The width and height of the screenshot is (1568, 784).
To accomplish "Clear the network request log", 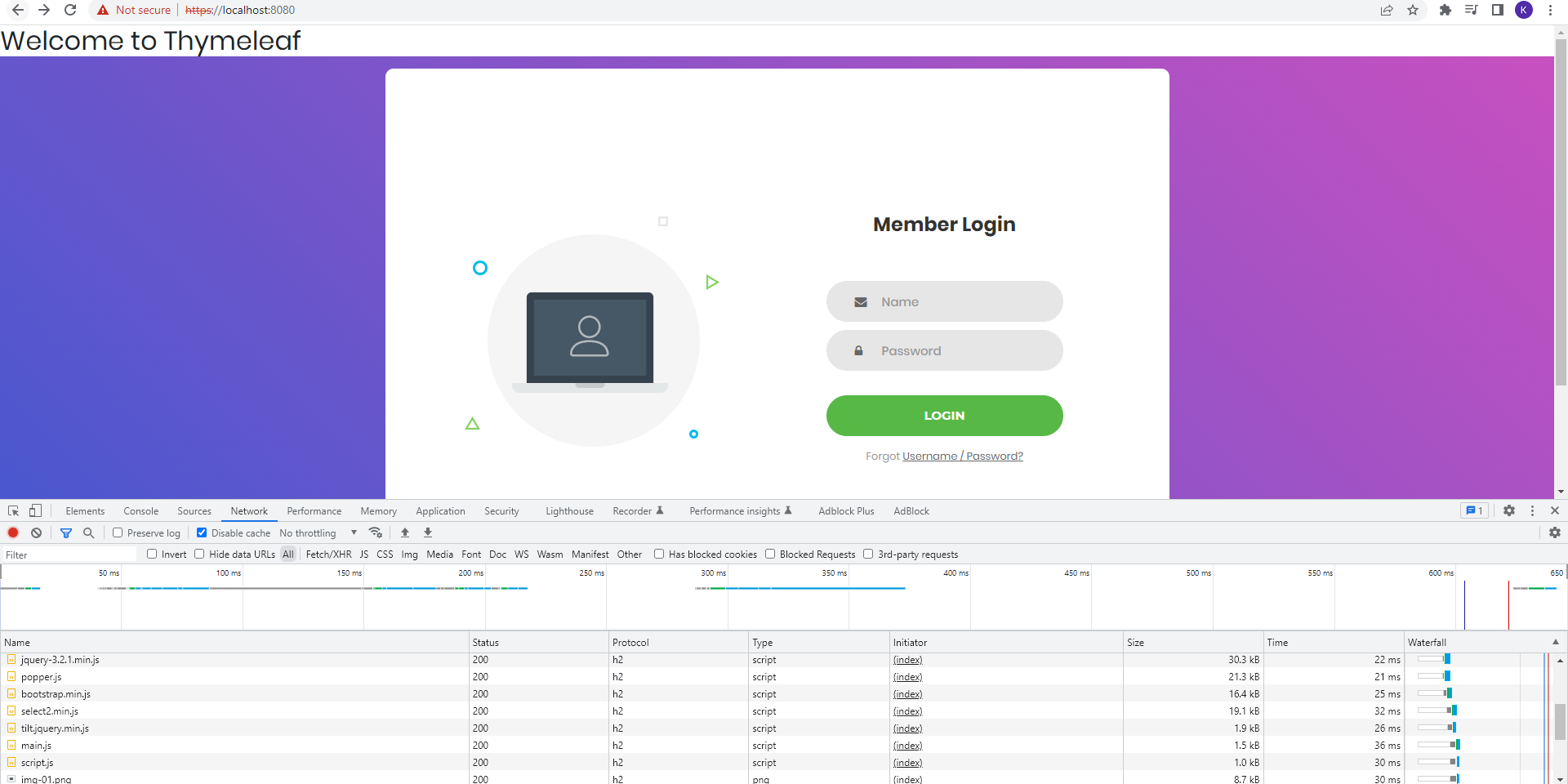I will click(36, 532).
